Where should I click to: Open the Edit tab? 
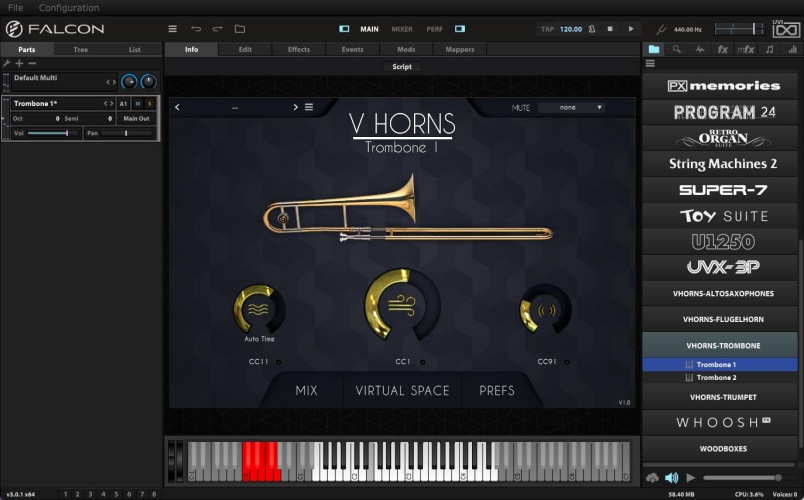tap(245, 49)
